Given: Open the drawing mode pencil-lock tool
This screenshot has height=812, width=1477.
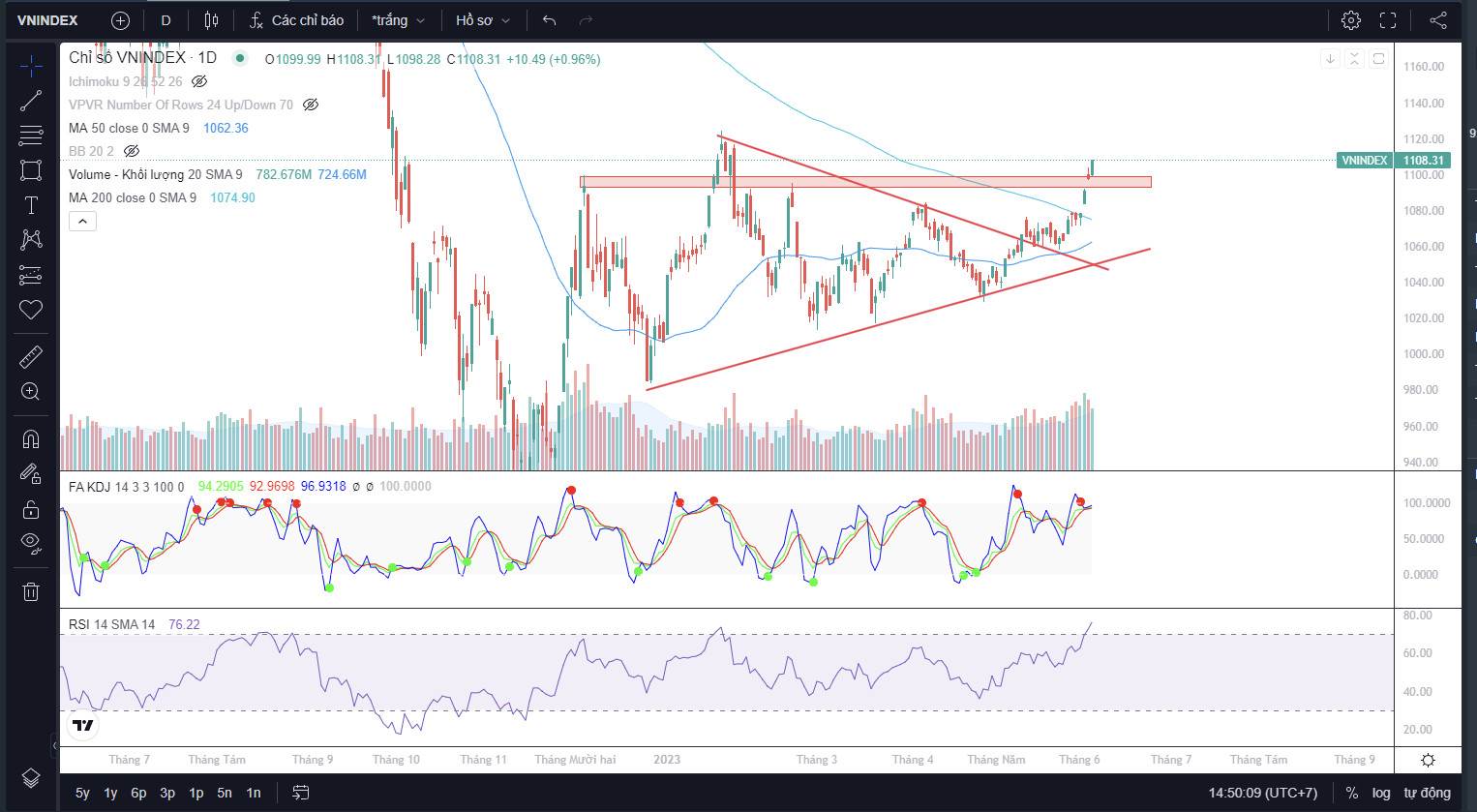Looking at the screenshot, I should (31, 474).
